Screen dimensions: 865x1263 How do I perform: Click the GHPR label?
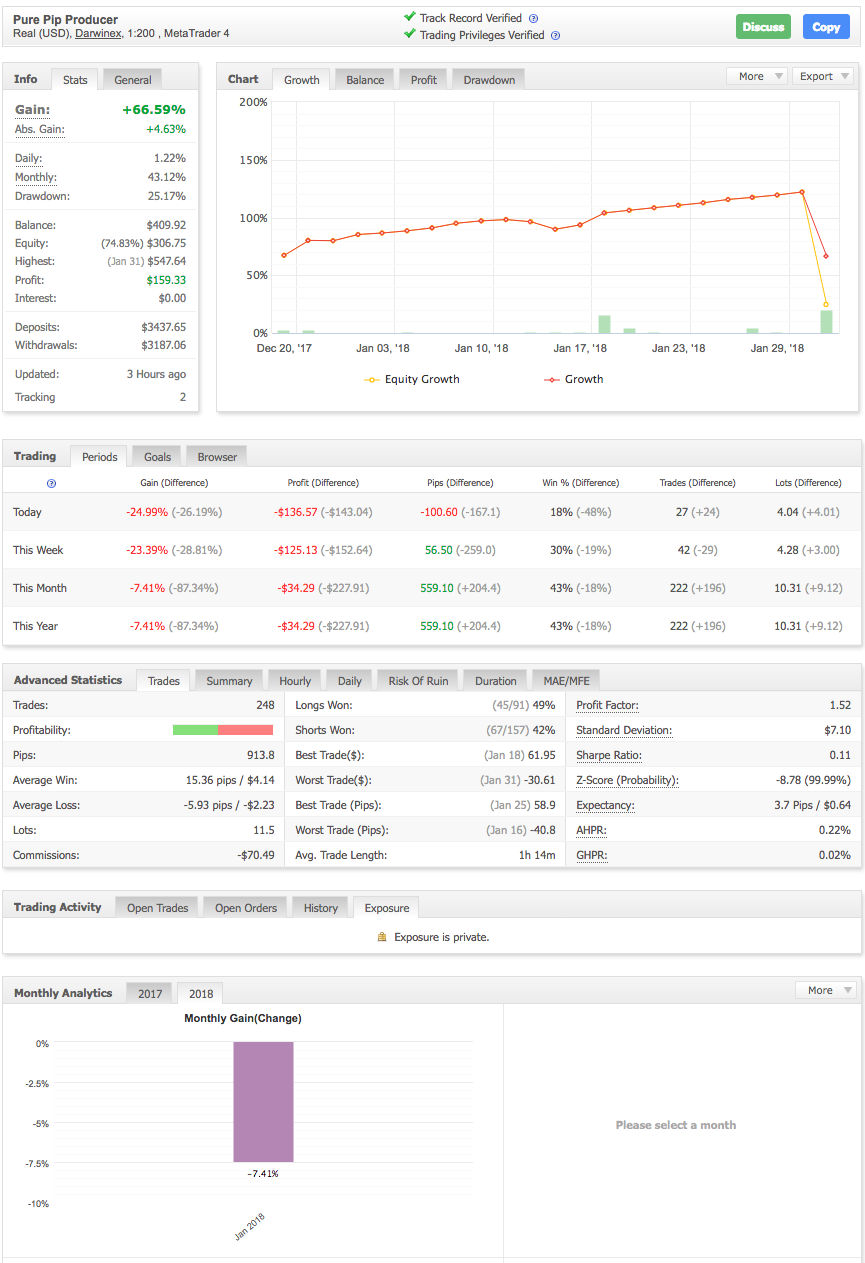click(591, 855)
